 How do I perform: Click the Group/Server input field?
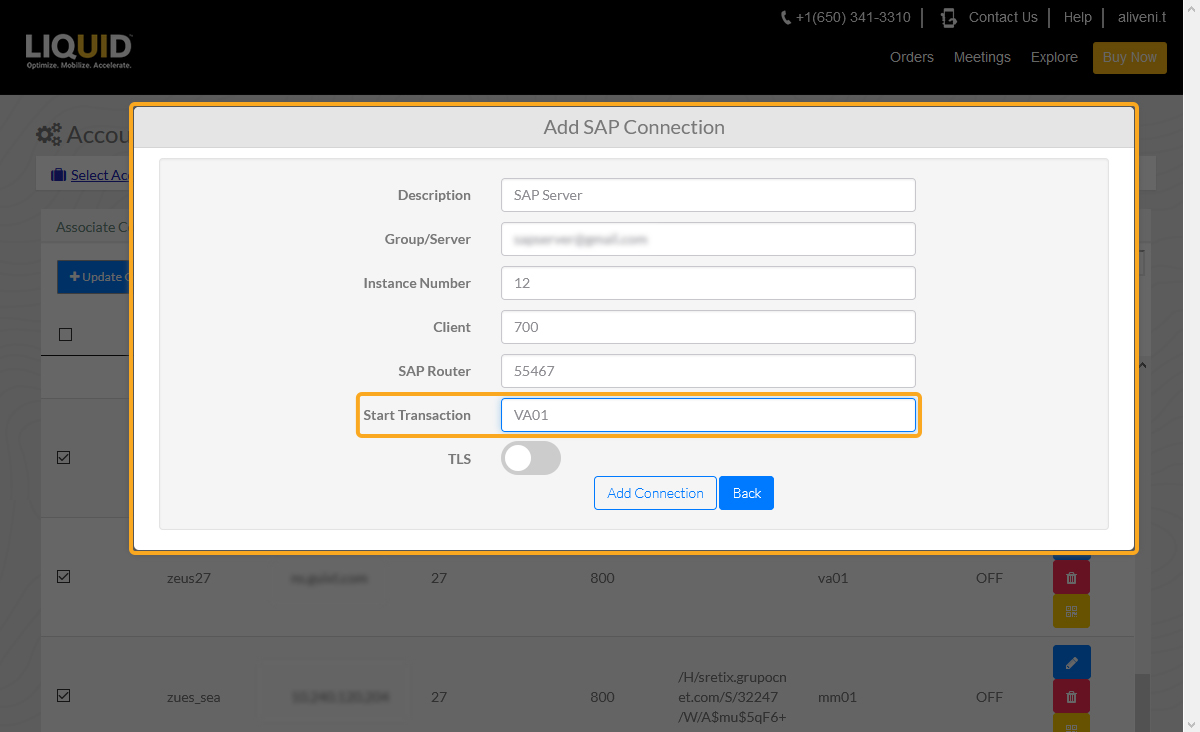(x=708, y=239)
